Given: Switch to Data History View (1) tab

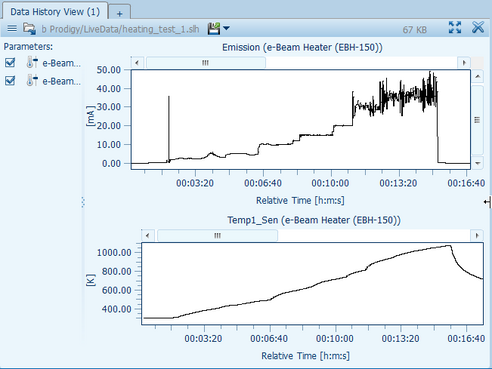Looking at the screenshot, I should tap(55, 12).
